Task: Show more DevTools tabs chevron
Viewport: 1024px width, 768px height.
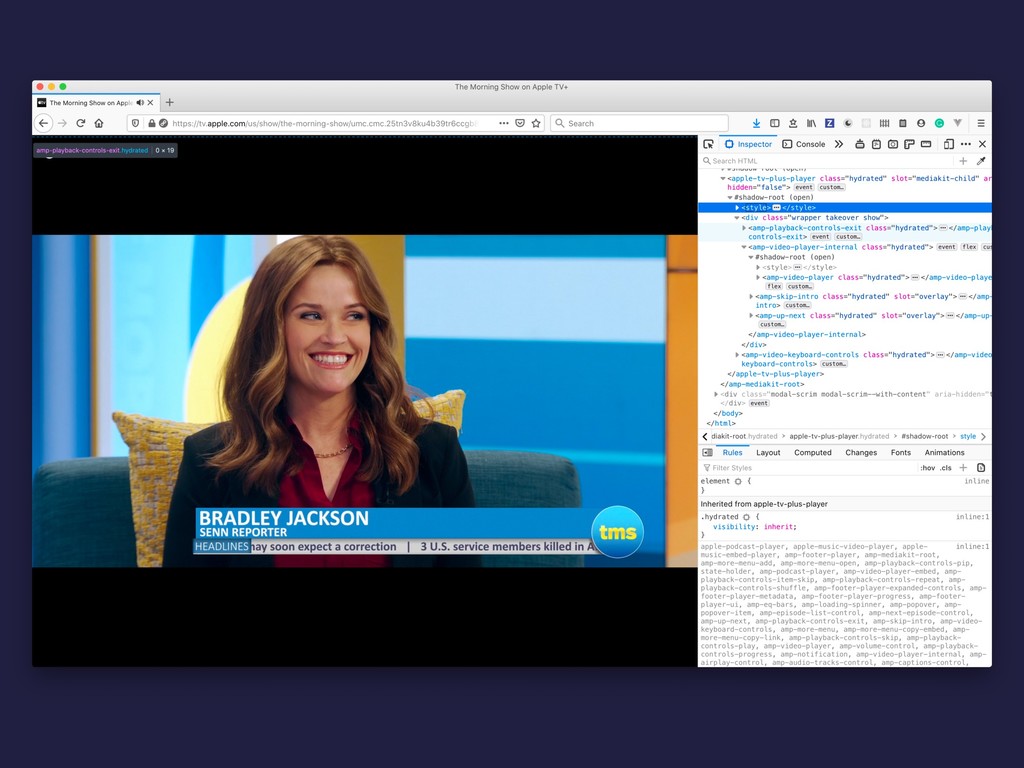Action: 839,144
